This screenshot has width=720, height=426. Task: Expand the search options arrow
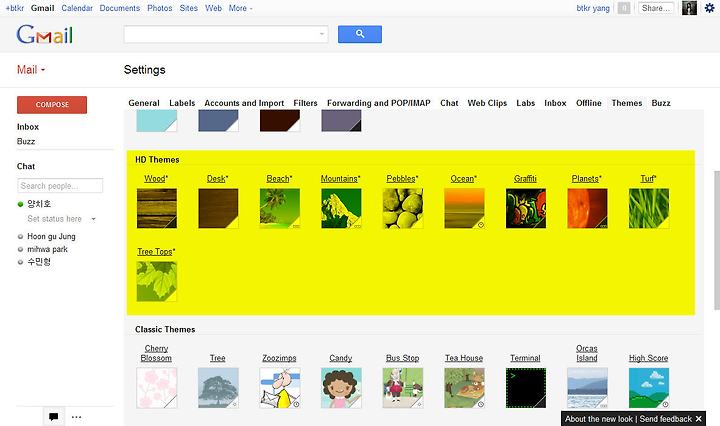pyautogui.click(x=321, y=34)
